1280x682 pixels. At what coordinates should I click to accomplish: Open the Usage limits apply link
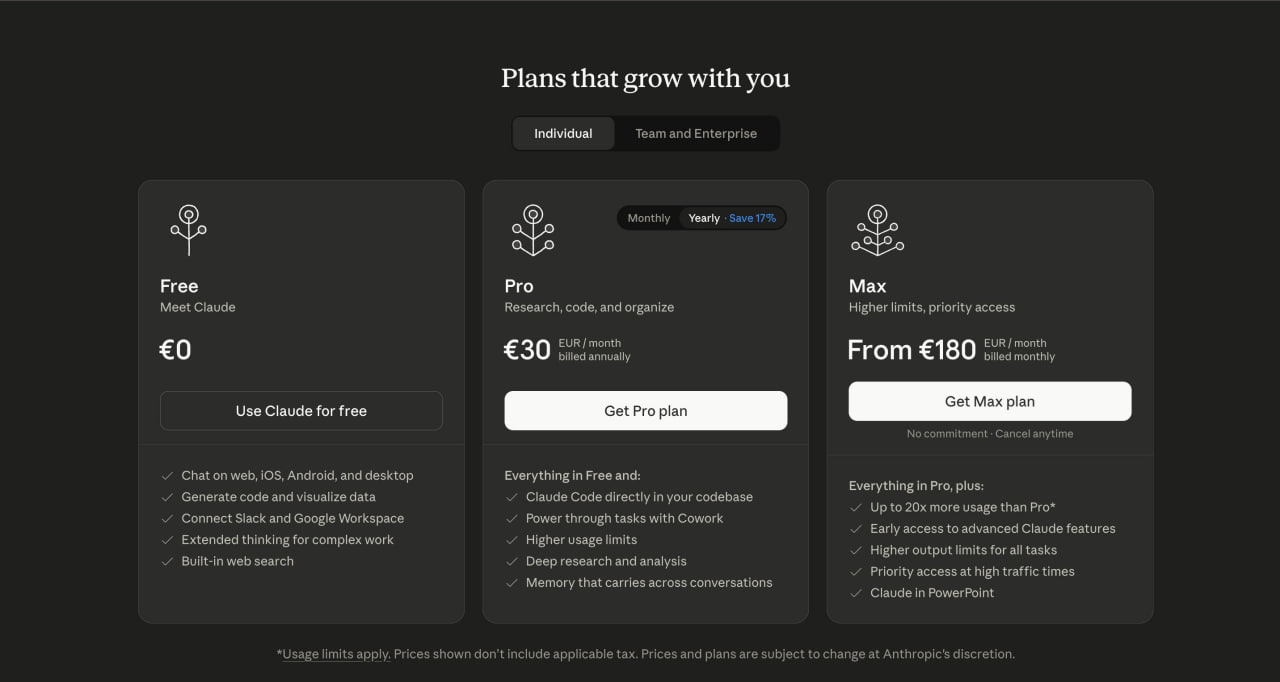click(x=336, y=654)
